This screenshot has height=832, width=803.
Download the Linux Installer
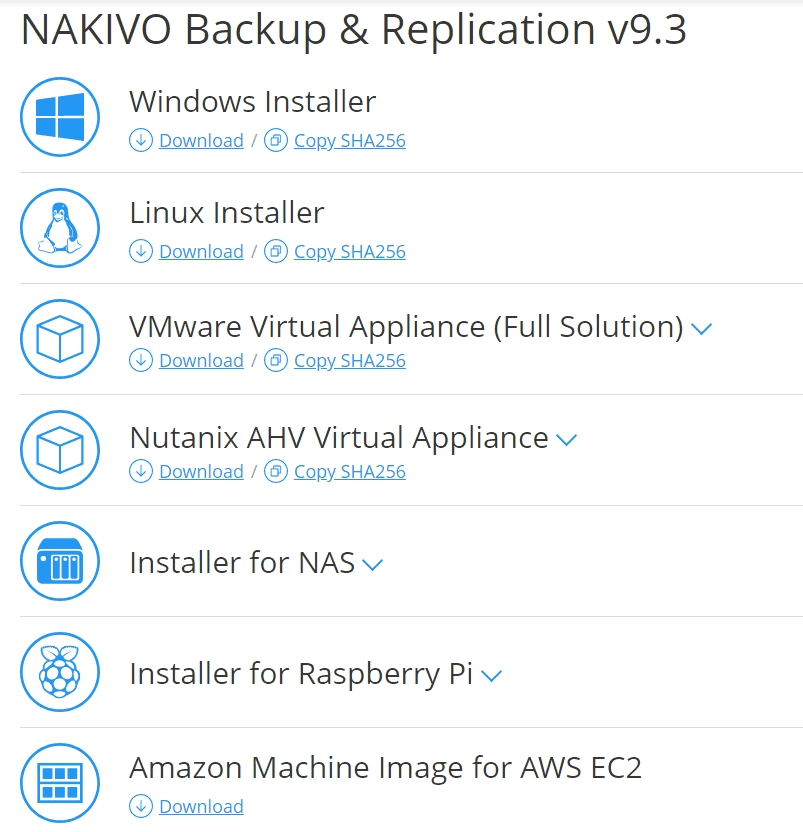[202, 251]
